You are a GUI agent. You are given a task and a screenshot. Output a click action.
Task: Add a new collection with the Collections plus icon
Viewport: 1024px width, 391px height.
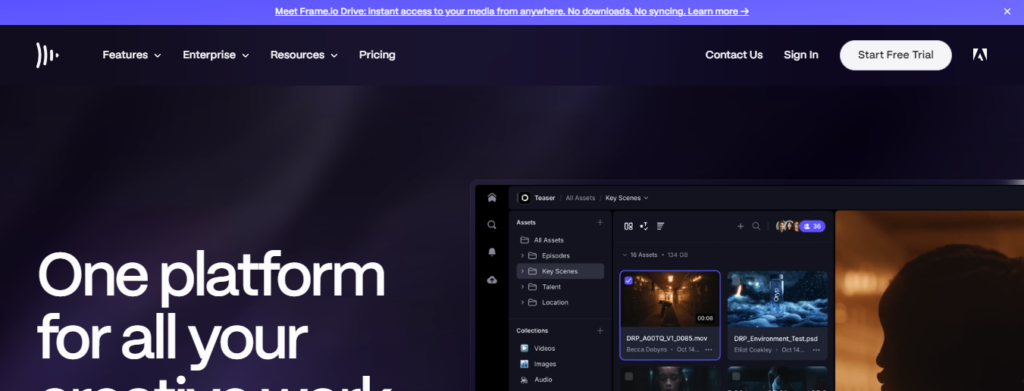(600, 331)
